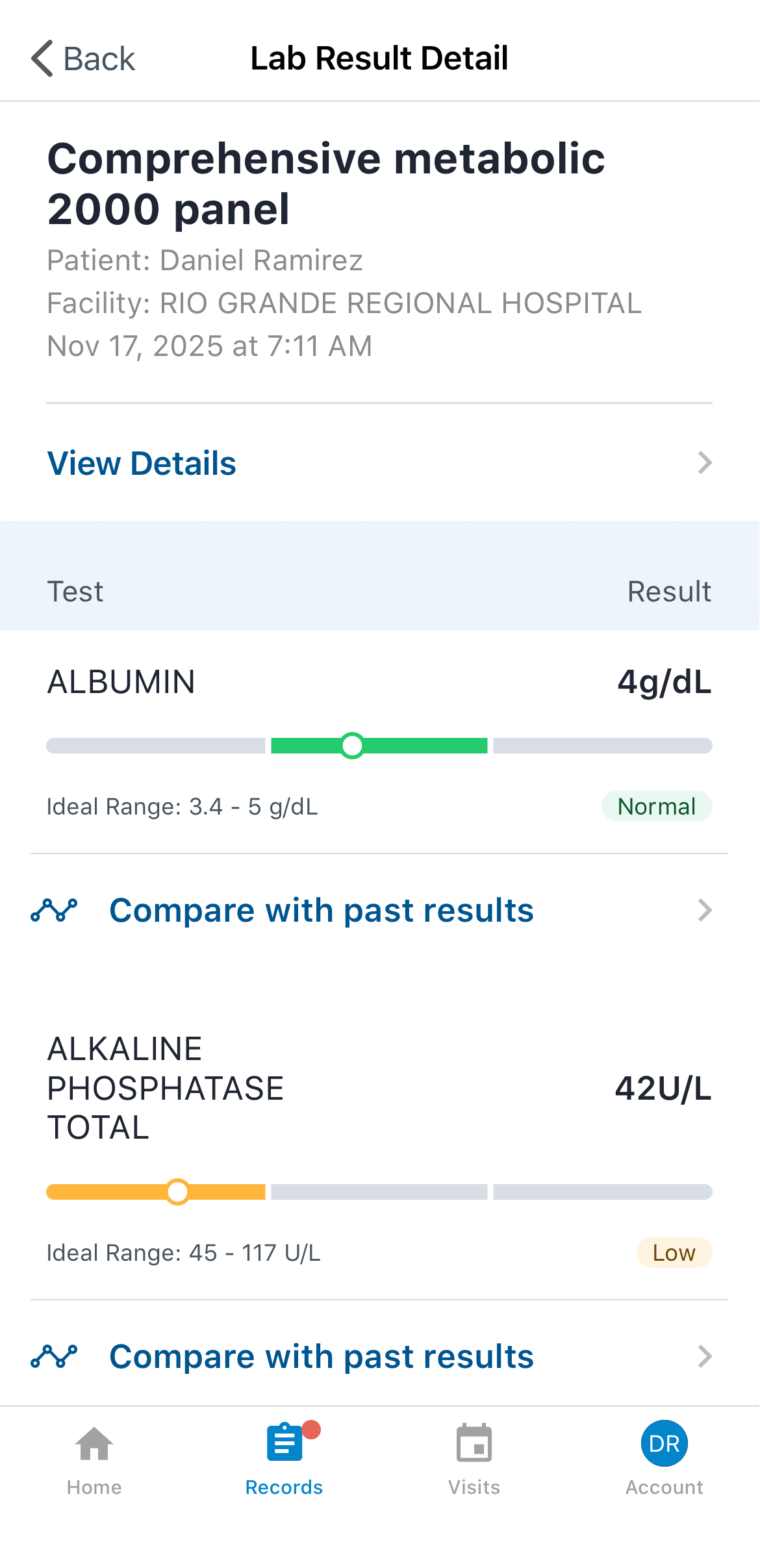This screenshot has width=760, height=1568.
Task: Open the chevron beside Albumin's compare row
Action: pos(705,910)
